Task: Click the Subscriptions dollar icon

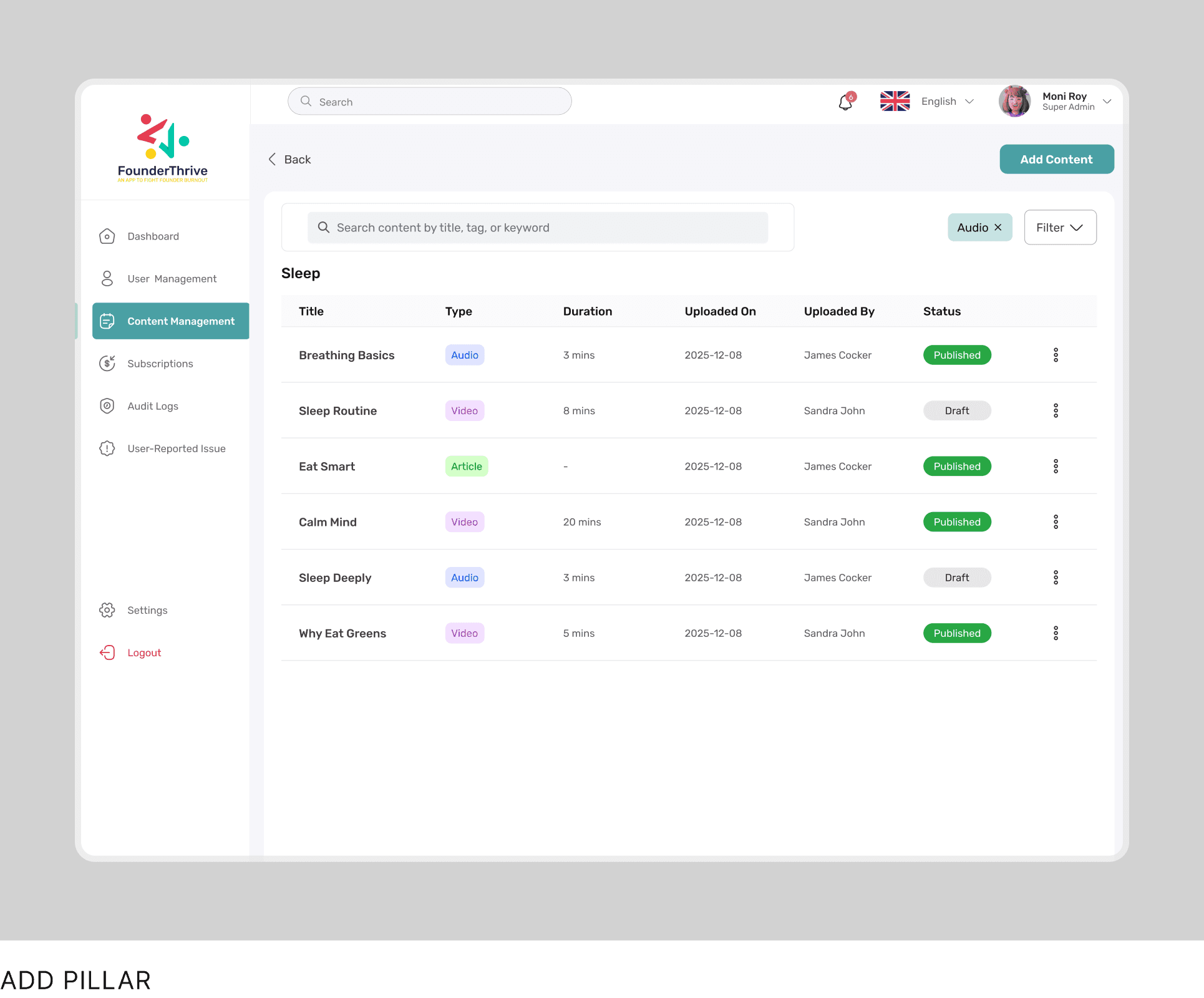Action: tap(107, 364)
